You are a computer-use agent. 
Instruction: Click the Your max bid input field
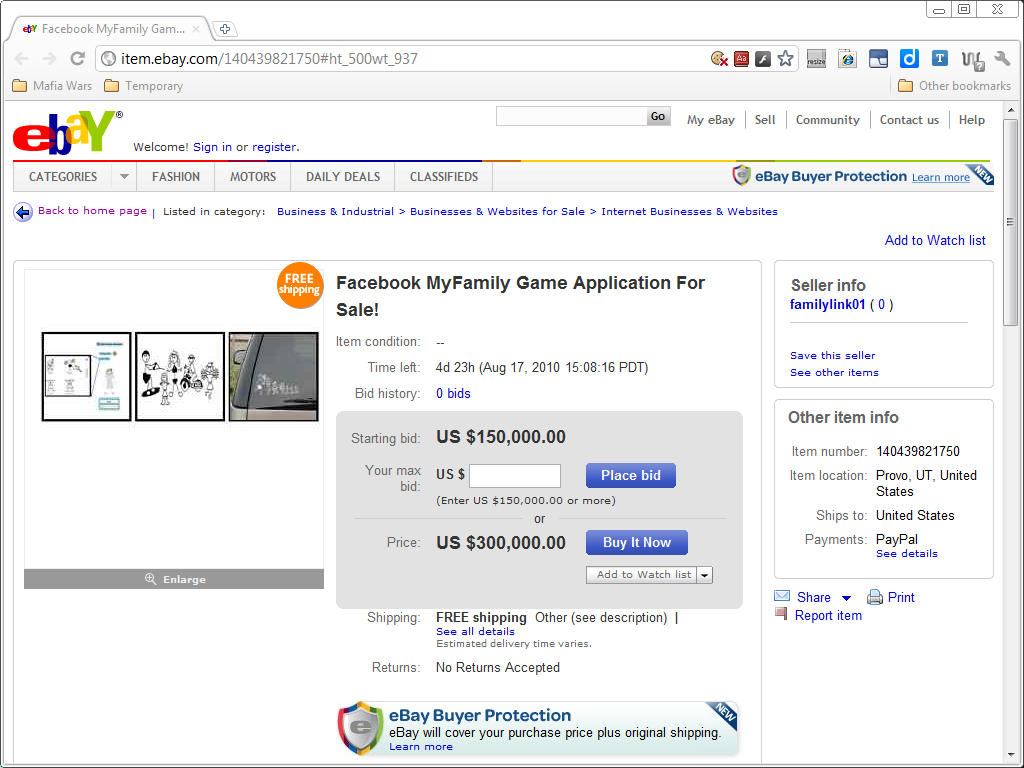click(515, 475)
